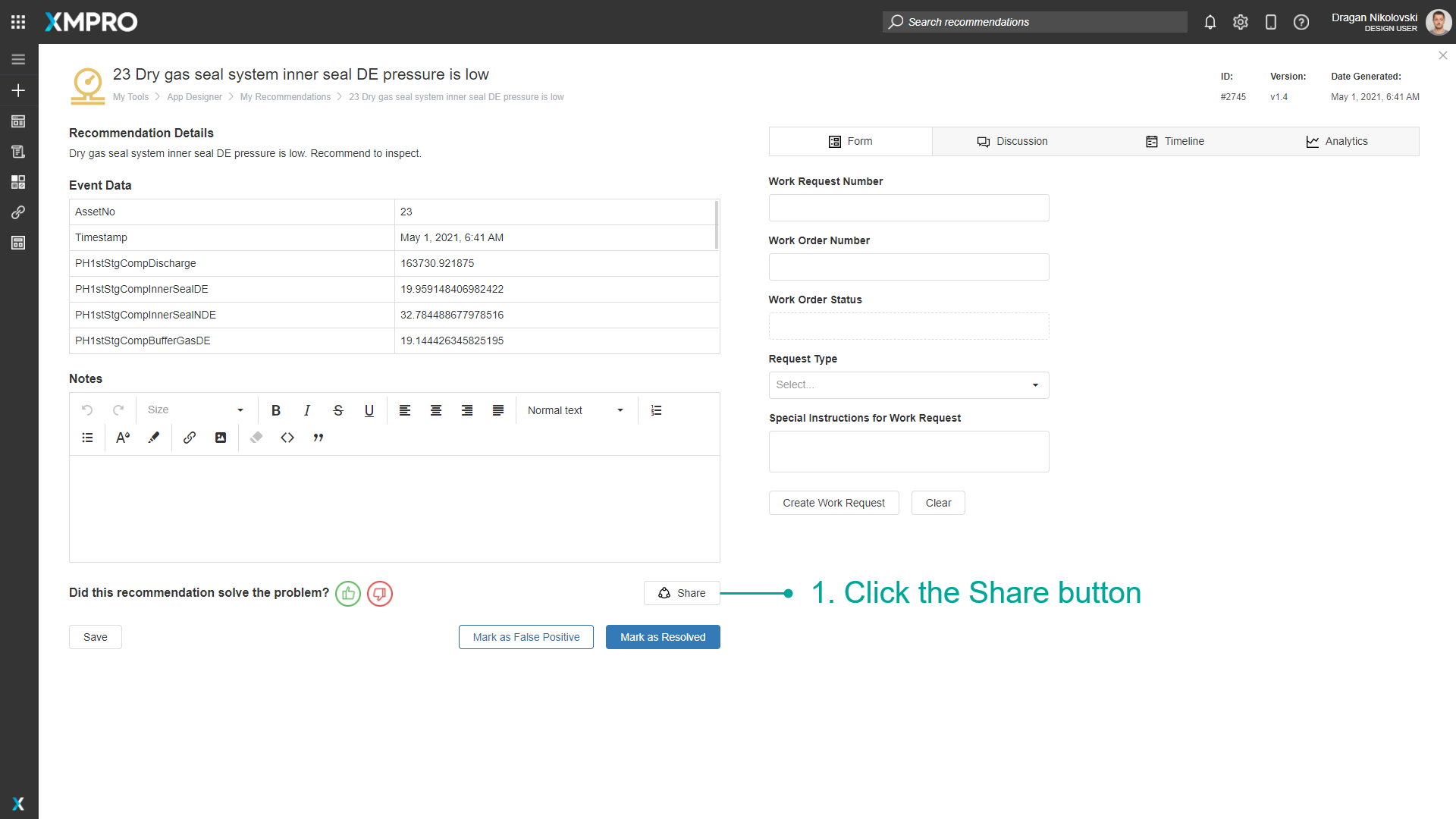The height and width of the screenshot is (819, 1456).
Task: Open the Normal text style dropdown
Action: point(576,410)
